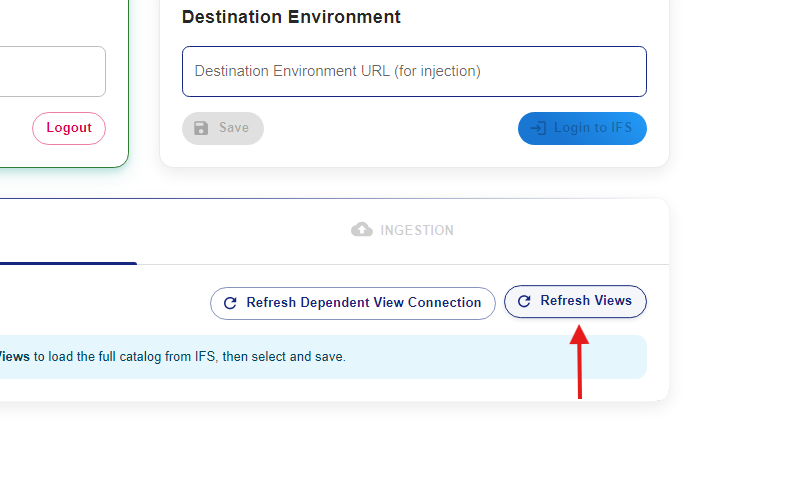Click the floppy disk Save icon
The width and height of the screenshot is (805, 498).
point(201,128)
